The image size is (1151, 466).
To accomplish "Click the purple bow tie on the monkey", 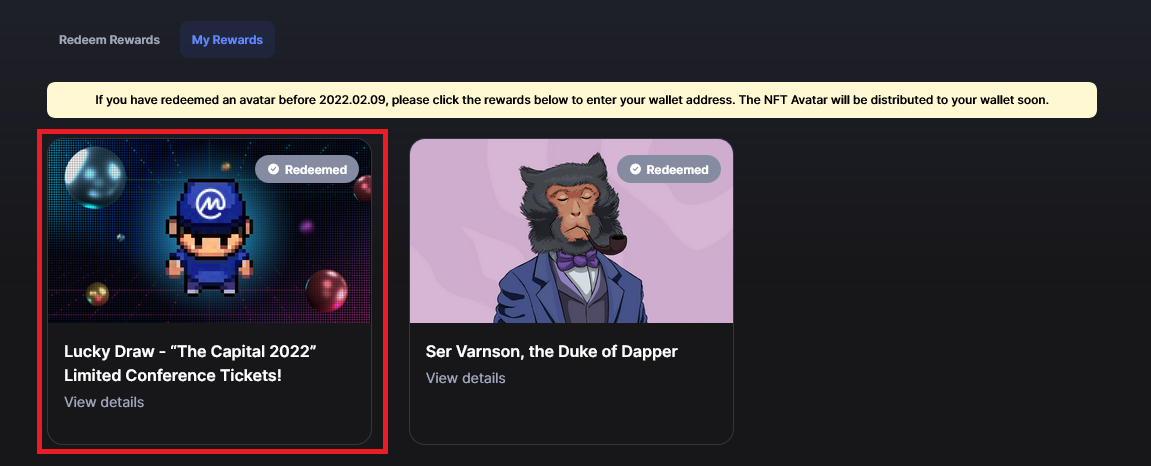I will pos(576,258).
